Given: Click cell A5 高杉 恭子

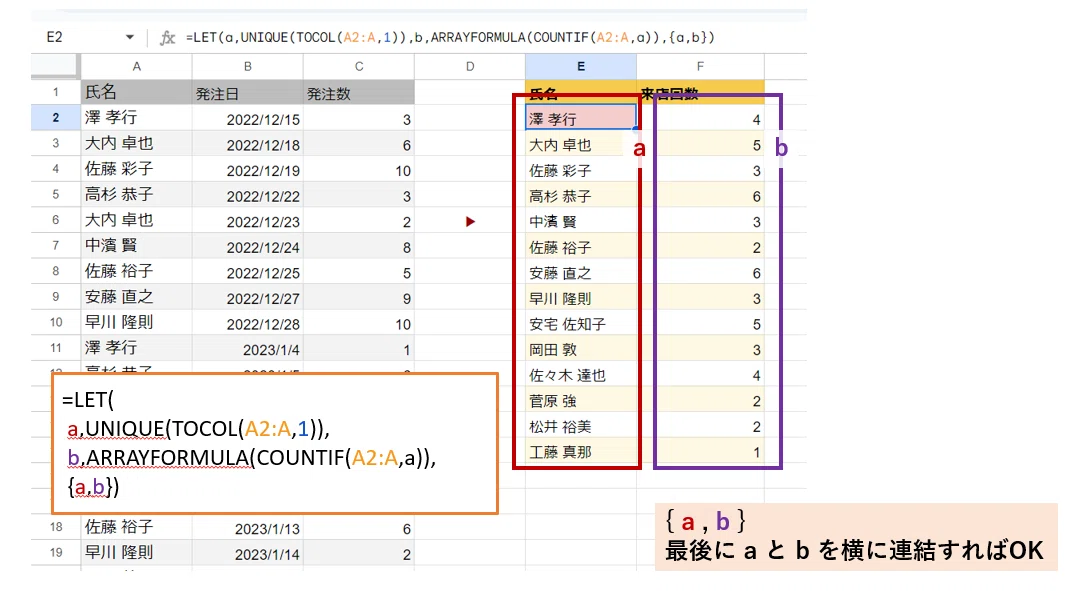Looking at the screenshot, I should click(x=136, y=195).
